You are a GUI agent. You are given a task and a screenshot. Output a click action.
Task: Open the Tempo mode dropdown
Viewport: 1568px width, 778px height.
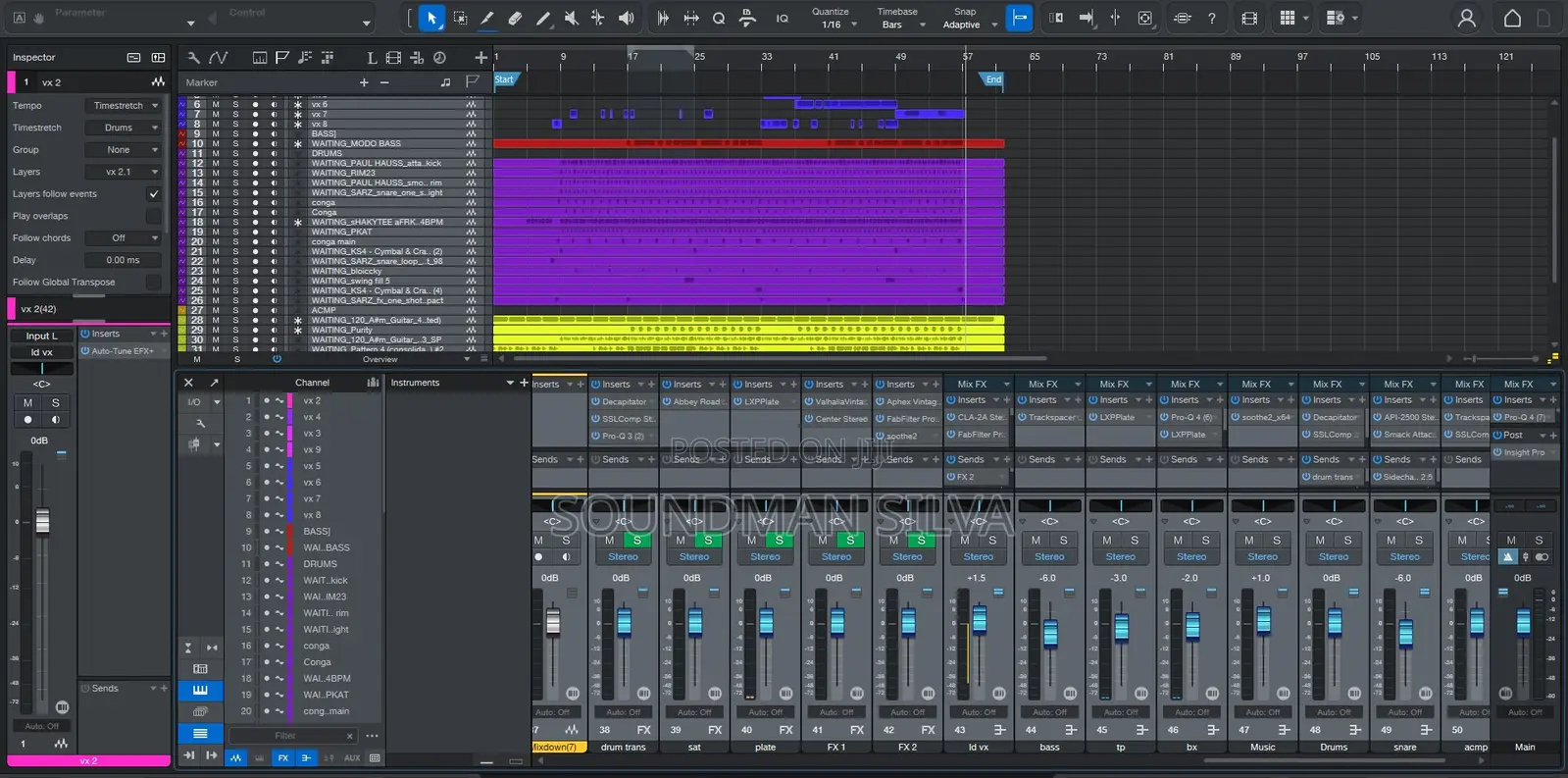tap(125, 106)
